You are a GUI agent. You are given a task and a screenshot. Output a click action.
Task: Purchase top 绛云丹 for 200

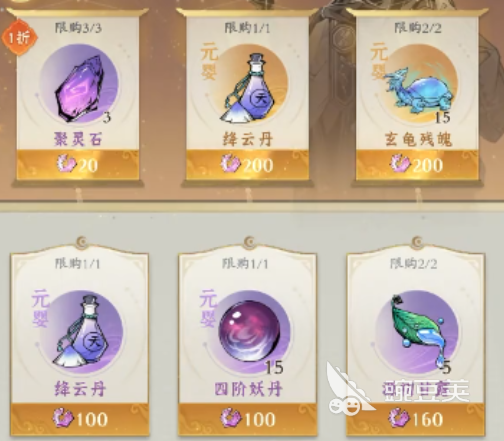click(247, 165)
